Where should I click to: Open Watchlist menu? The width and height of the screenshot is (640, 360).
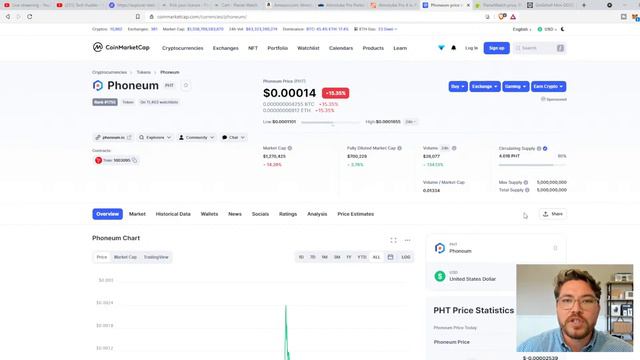308,48
